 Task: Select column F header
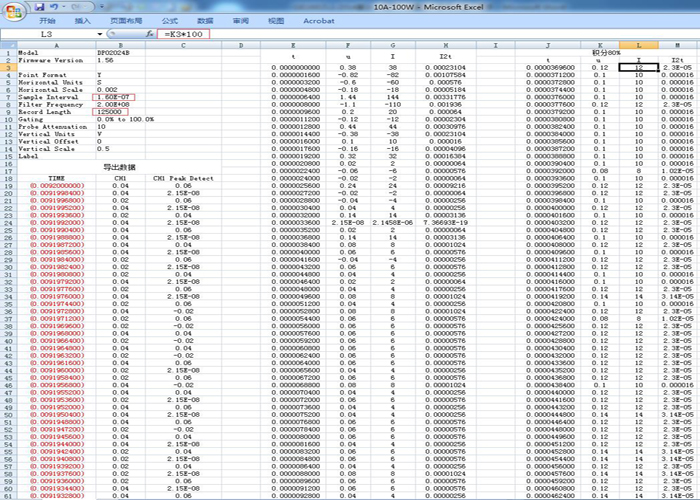348,45
